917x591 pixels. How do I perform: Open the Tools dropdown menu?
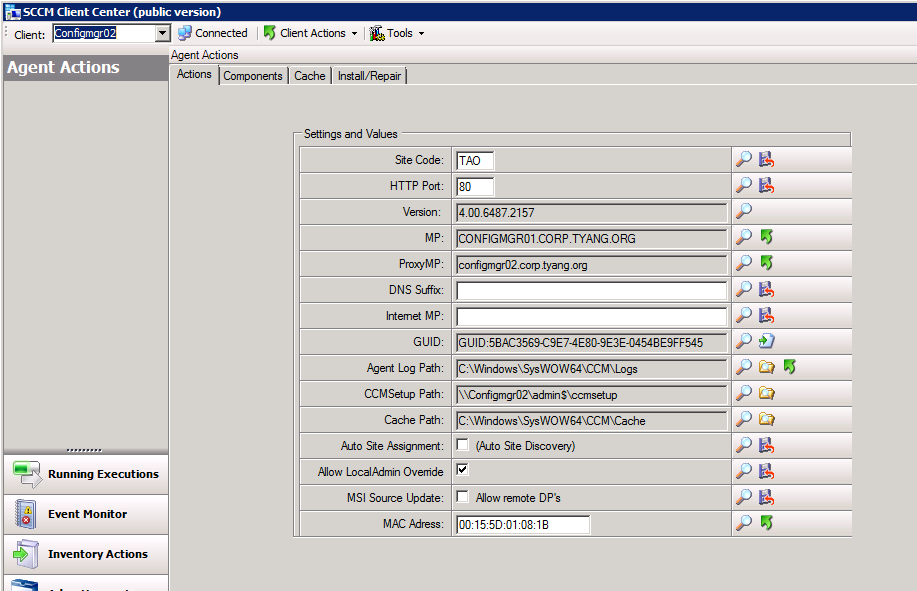[x=397, y=33]
